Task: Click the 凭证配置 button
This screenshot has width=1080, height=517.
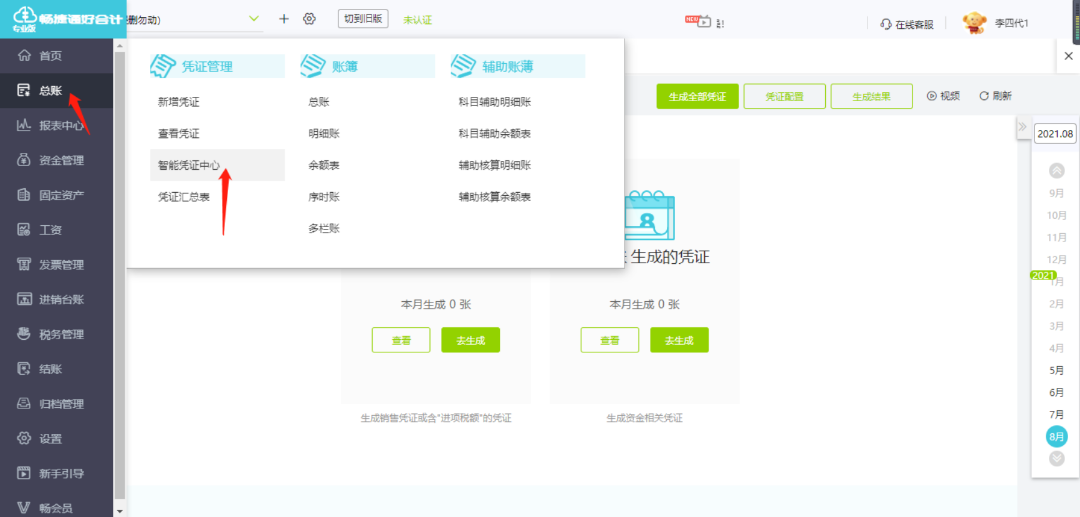Action: click(x=785, y=96)
